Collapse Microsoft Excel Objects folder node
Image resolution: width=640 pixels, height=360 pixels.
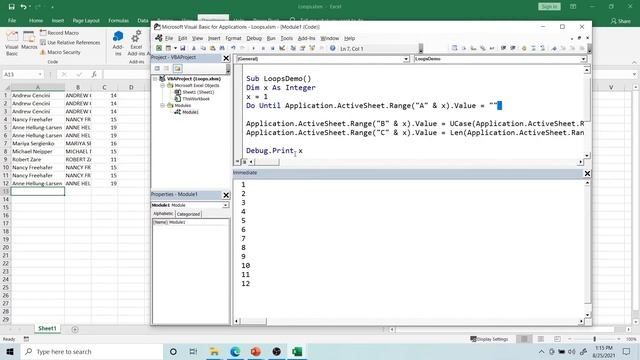tap(162, 85)
